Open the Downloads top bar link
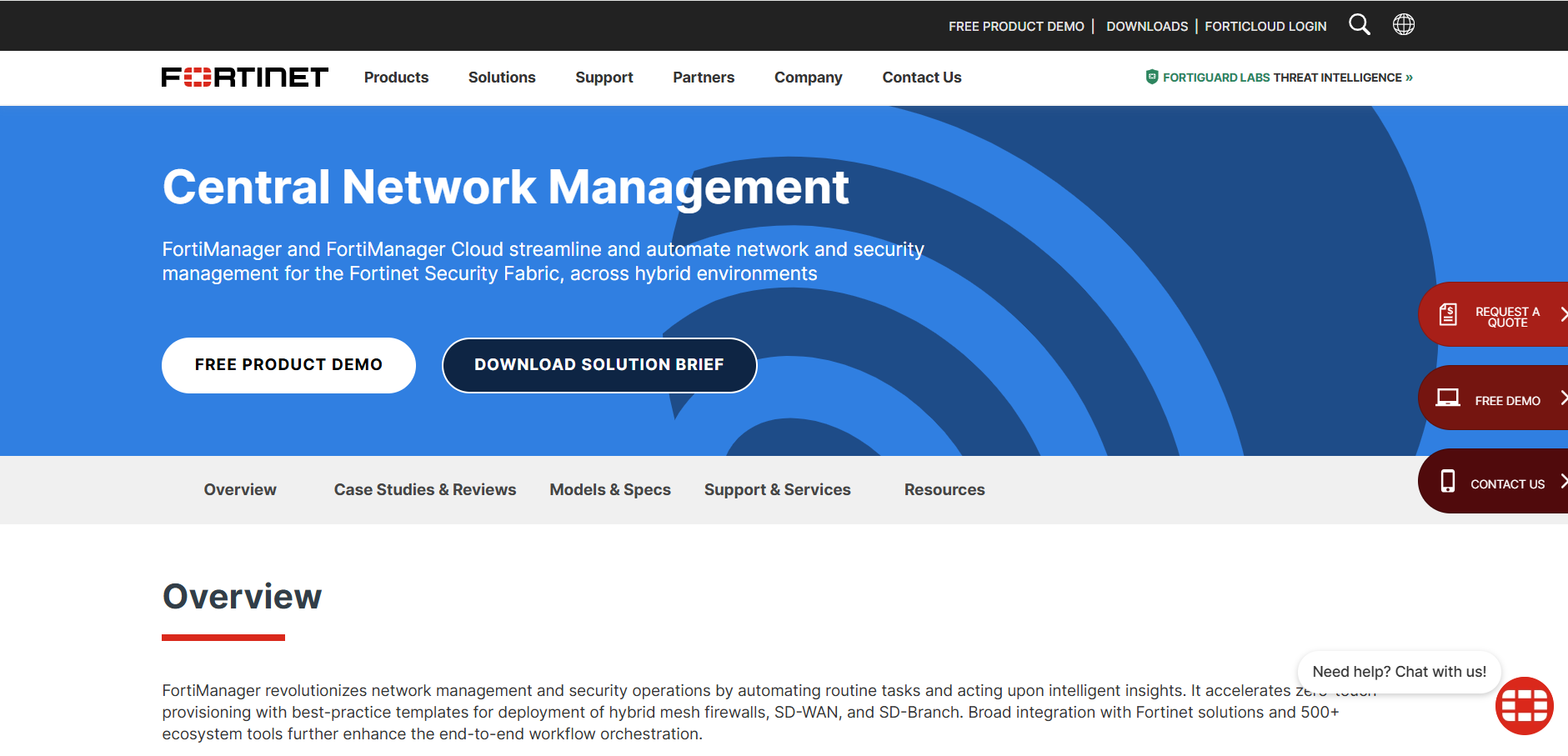The width and height of the screenshot is (1568, 756). point(1147,27)
